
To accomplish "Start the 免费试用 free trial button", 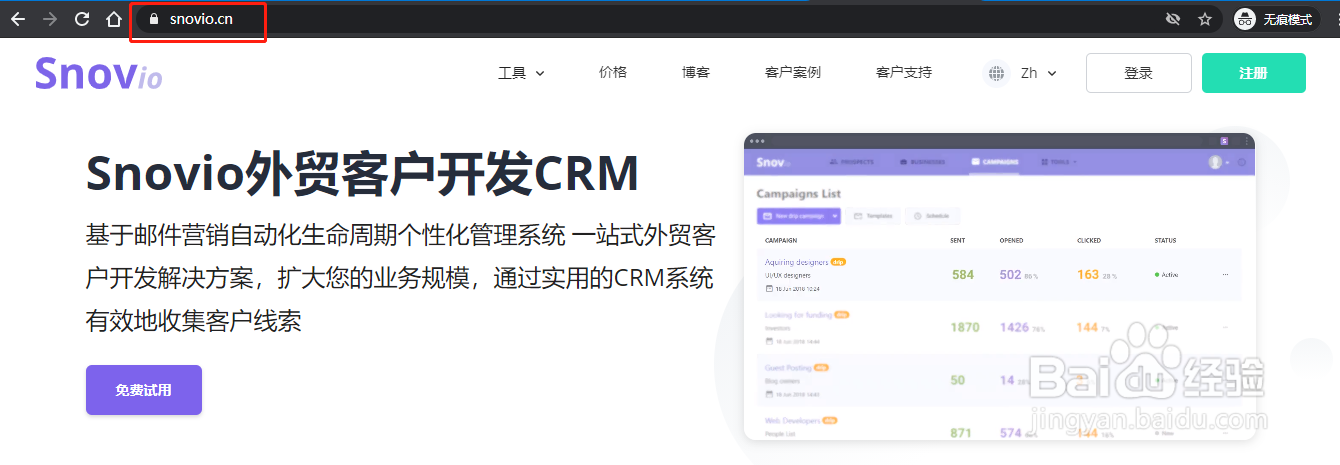I will pos(144,390).
